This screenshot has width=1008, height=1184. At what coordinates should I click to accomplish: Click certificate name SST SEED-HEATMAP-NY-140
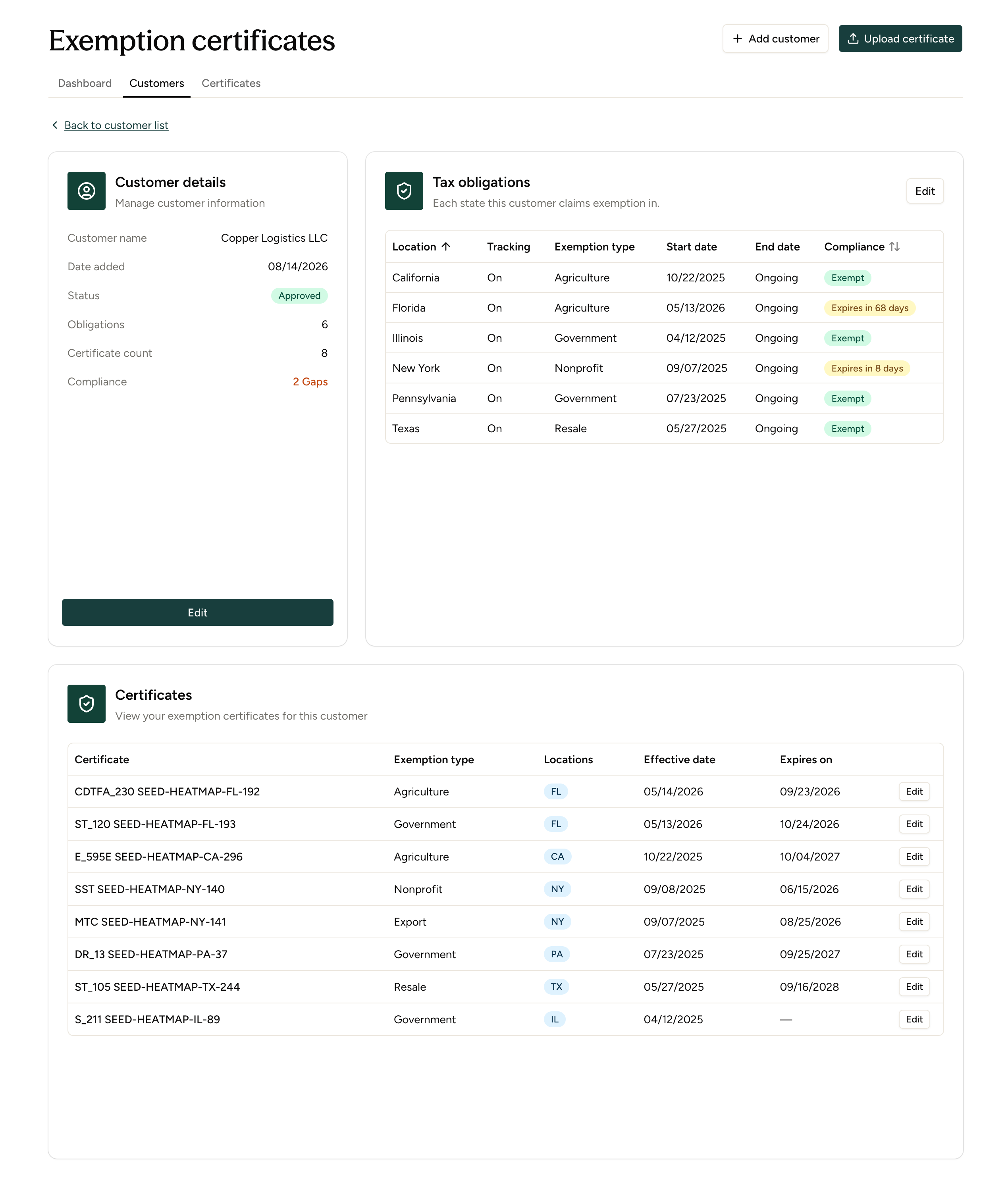(x=150, y=889)
